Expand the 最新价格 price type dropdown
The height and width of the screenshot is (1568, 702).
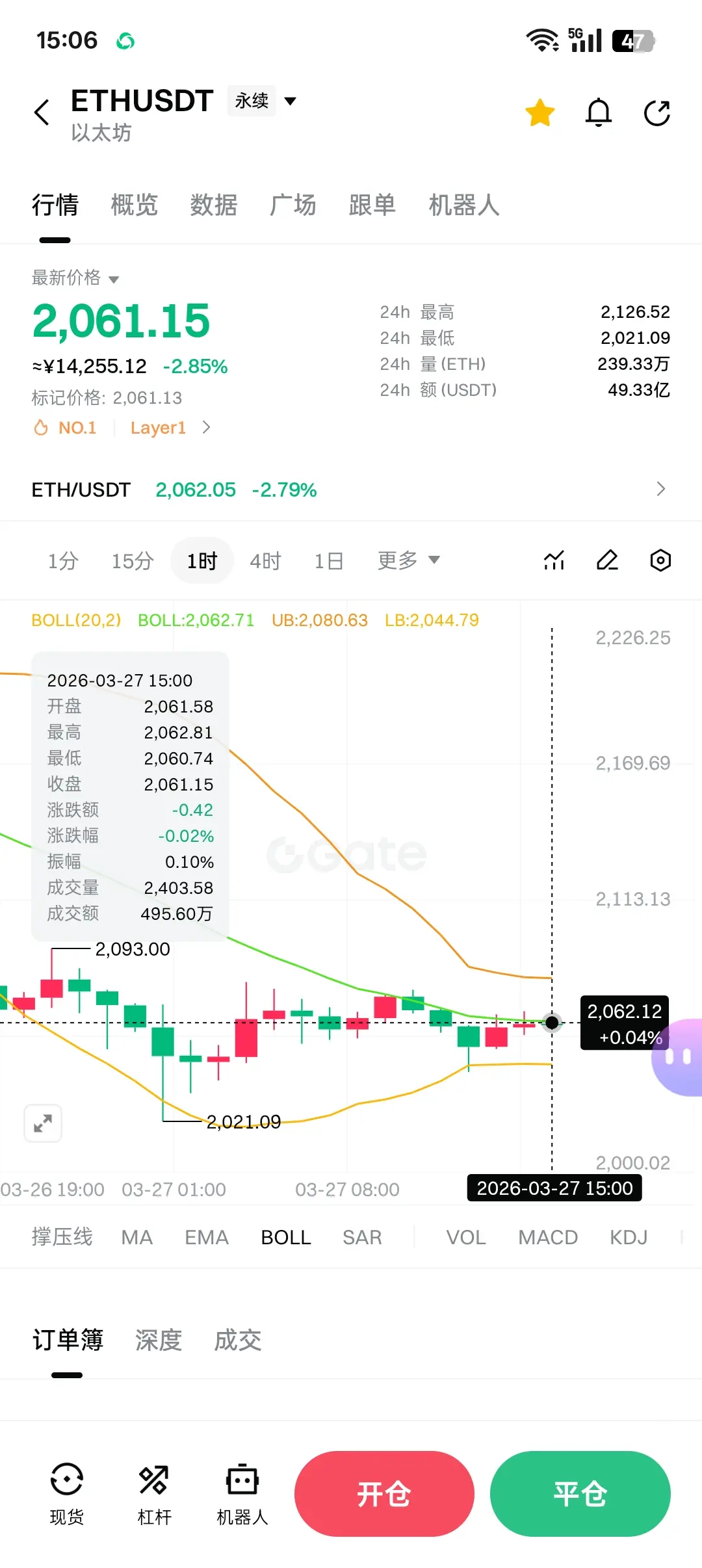(75, 278)
